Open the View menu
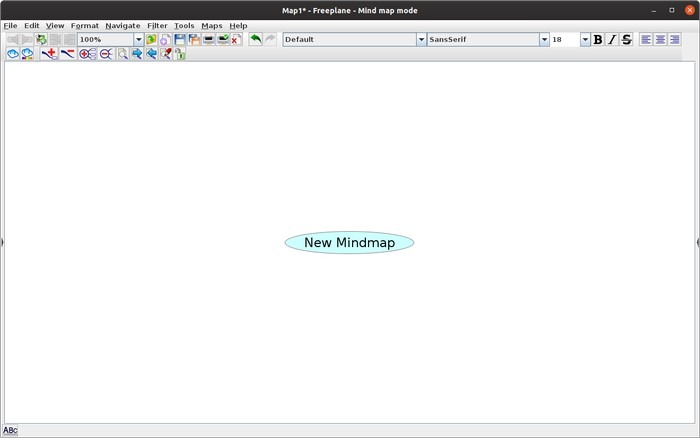This screenshot has width=700, height=438. (x=55, y=25)
